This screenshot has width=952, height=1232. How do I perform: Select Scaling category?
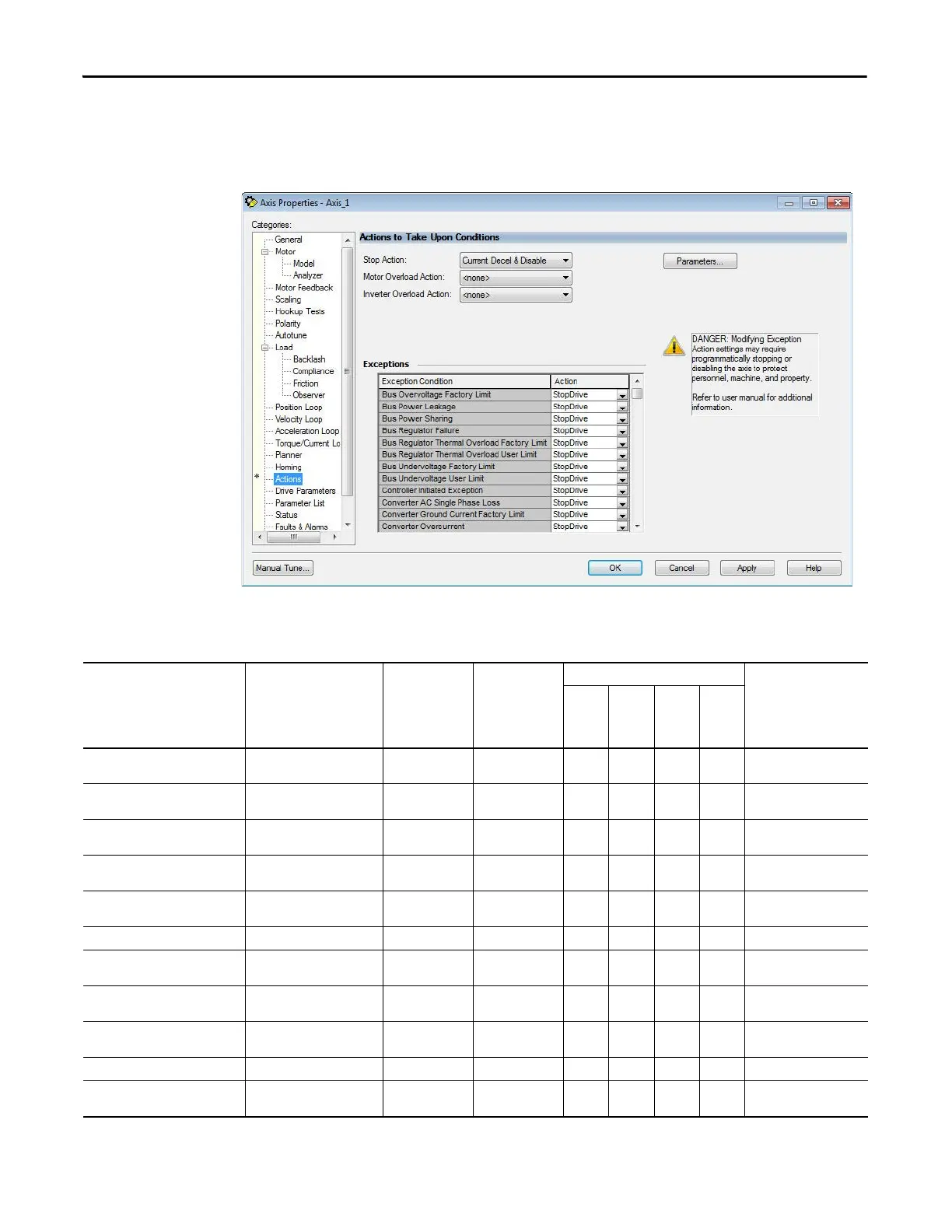point(288,299)
